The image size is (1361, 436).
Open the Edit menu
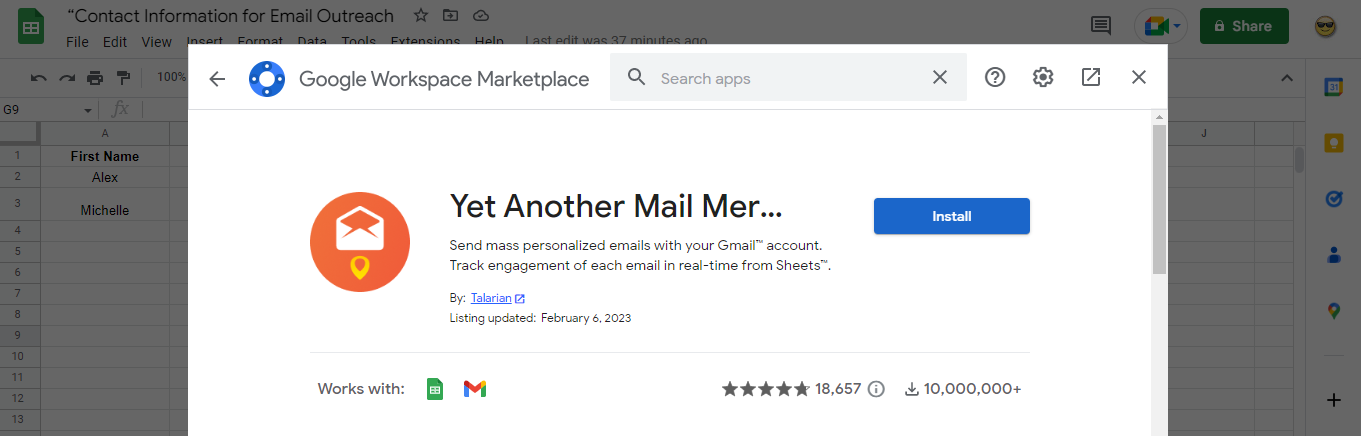(115, 42)
